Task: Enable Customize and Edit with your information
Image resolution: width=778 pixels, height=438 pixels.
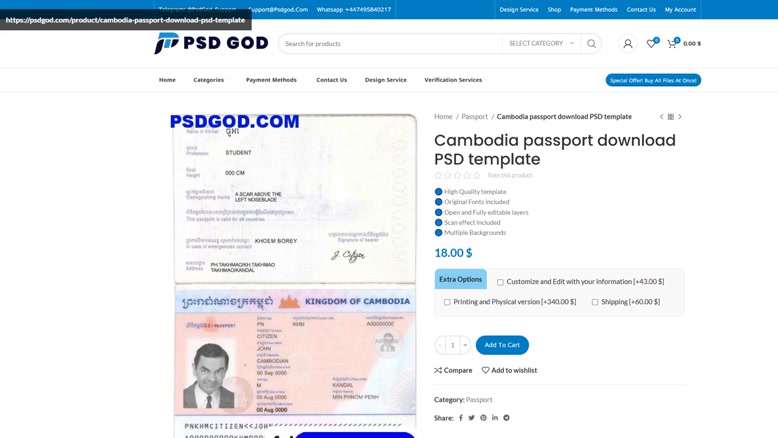Action: click(x=500, y=282)
